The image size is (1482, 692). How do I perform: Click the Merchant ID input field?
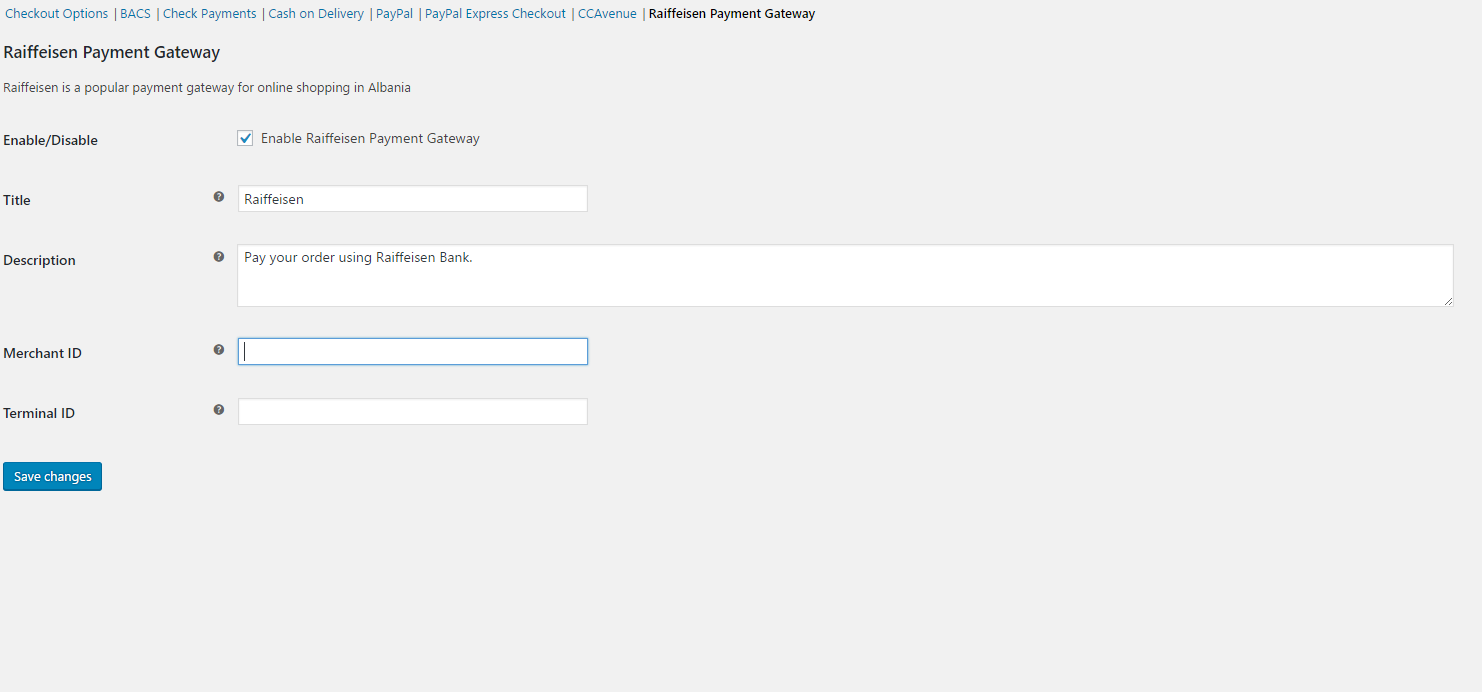point(412,352)
